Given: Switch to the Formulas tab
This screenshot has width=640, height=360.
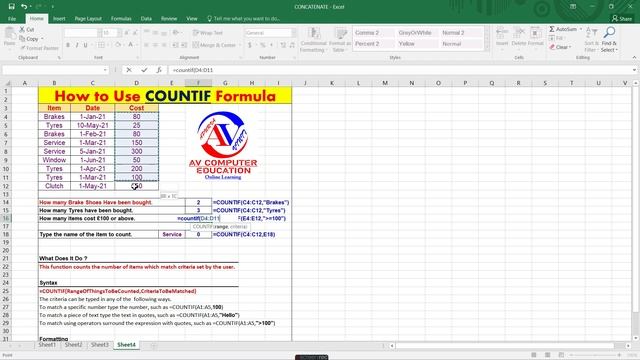Looking at the screenshot, I should pos(121,19).
